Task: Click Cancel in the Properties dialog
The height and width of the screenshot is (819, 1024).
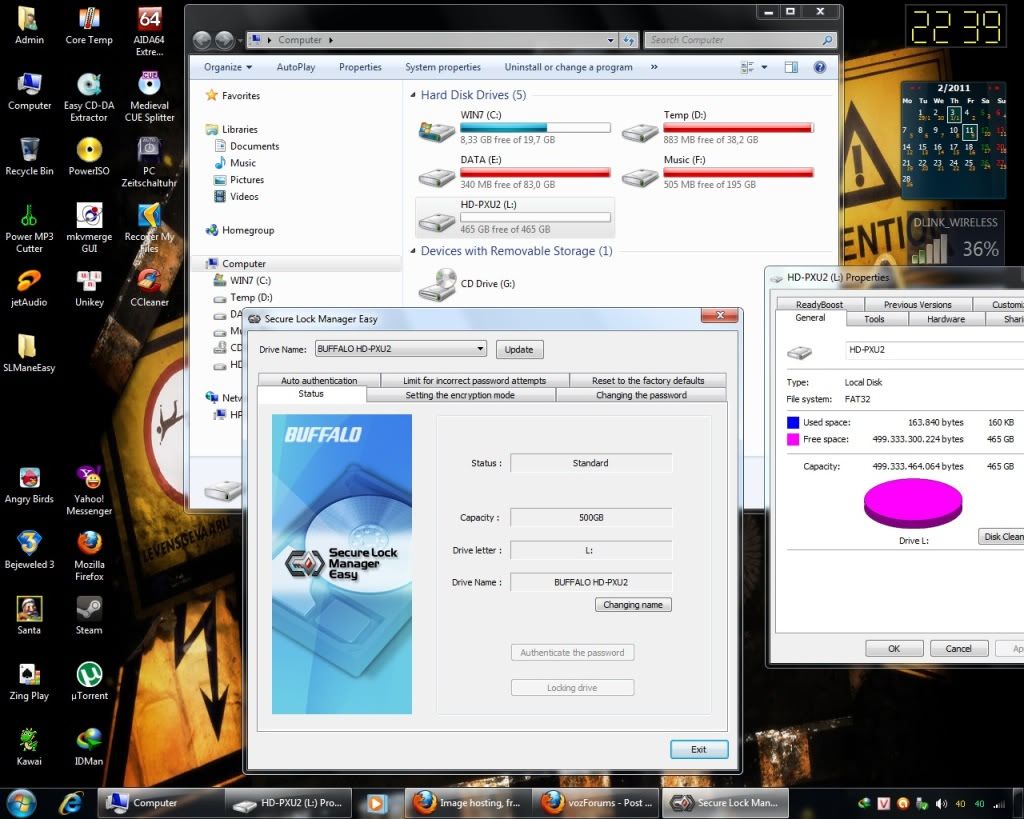Action: coord(958,649)
